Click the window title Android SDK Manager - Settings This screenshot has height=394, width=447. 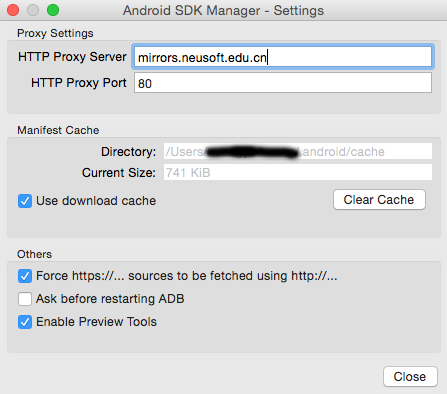(x=223, y=11)
